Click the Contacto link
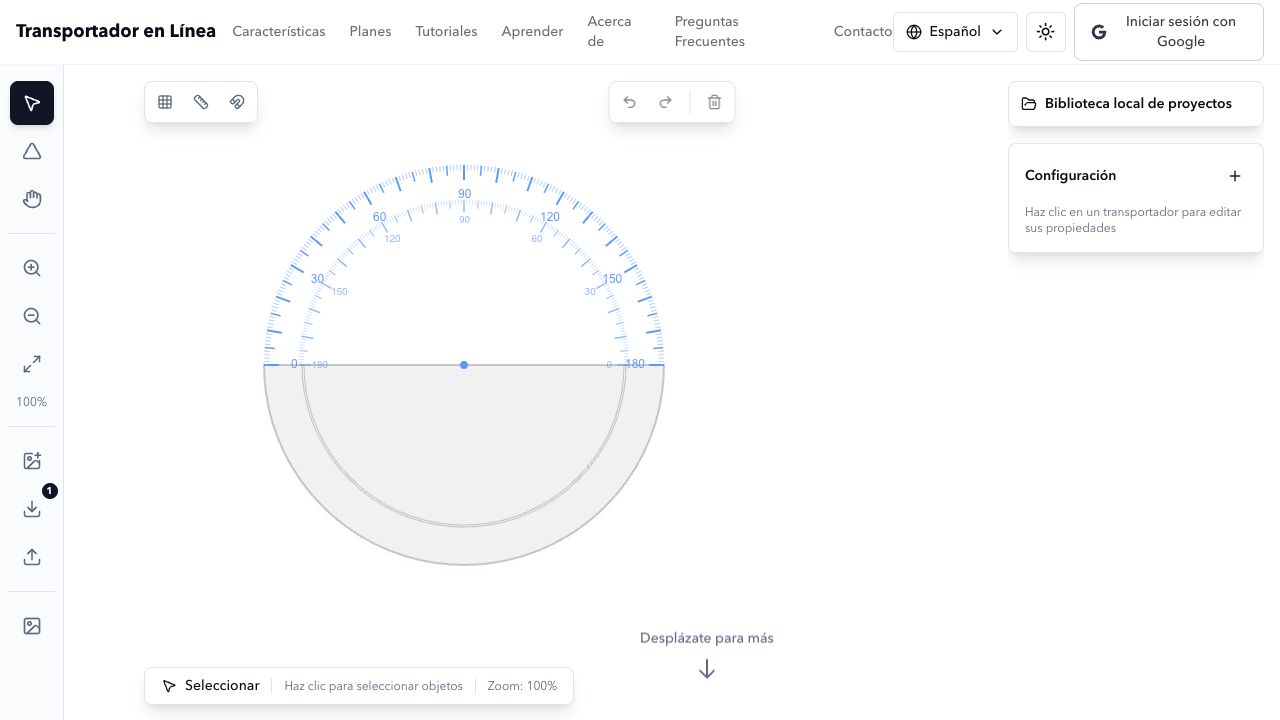The image size is (1280, 720). 862,32
